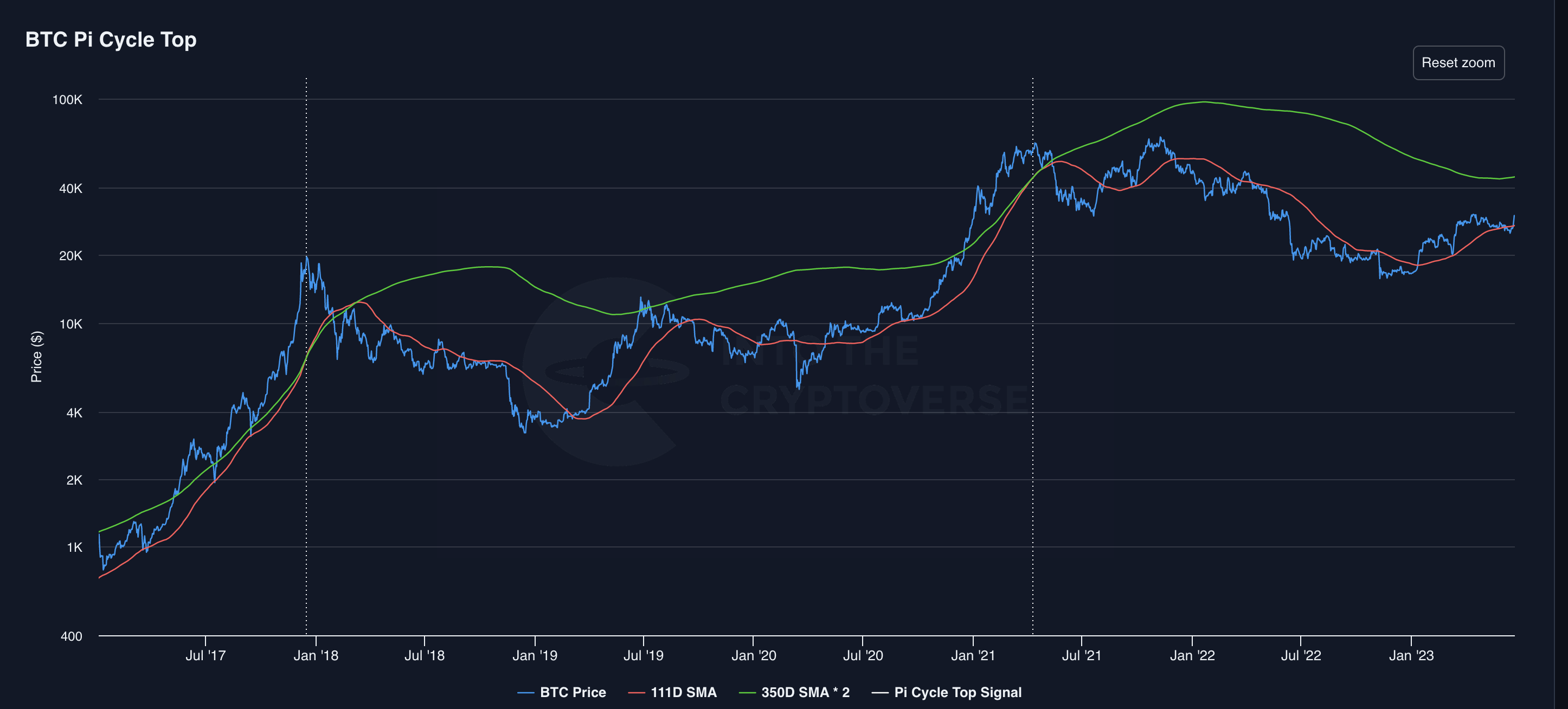This screenshot has width=1568, height=709.
Task: Toggle Pi Cycle Top Signal legend label
Action: click(x=957, y=692)
